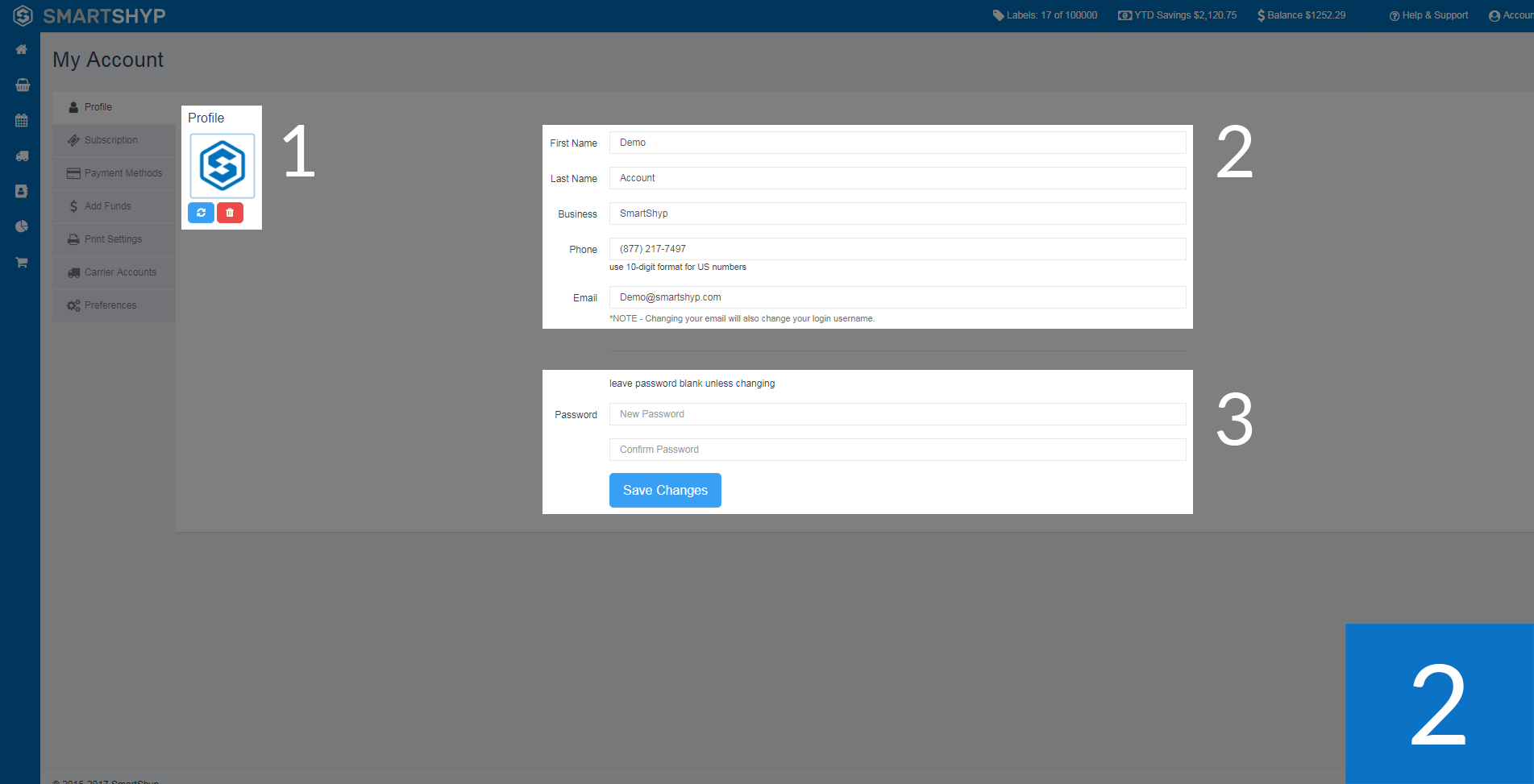Open the shopping cart icon in sidebar
The height and width of the screenshot is (784, 1534).
pos(22,262)
